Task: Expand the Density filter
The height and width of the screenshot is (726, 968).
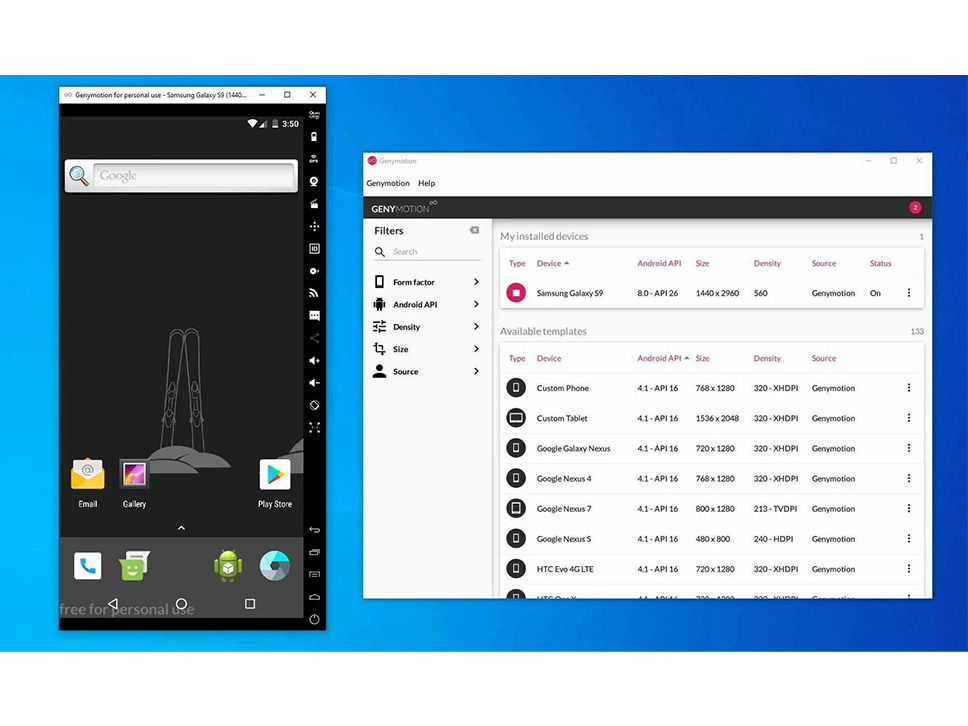Action: click(426, 327)
